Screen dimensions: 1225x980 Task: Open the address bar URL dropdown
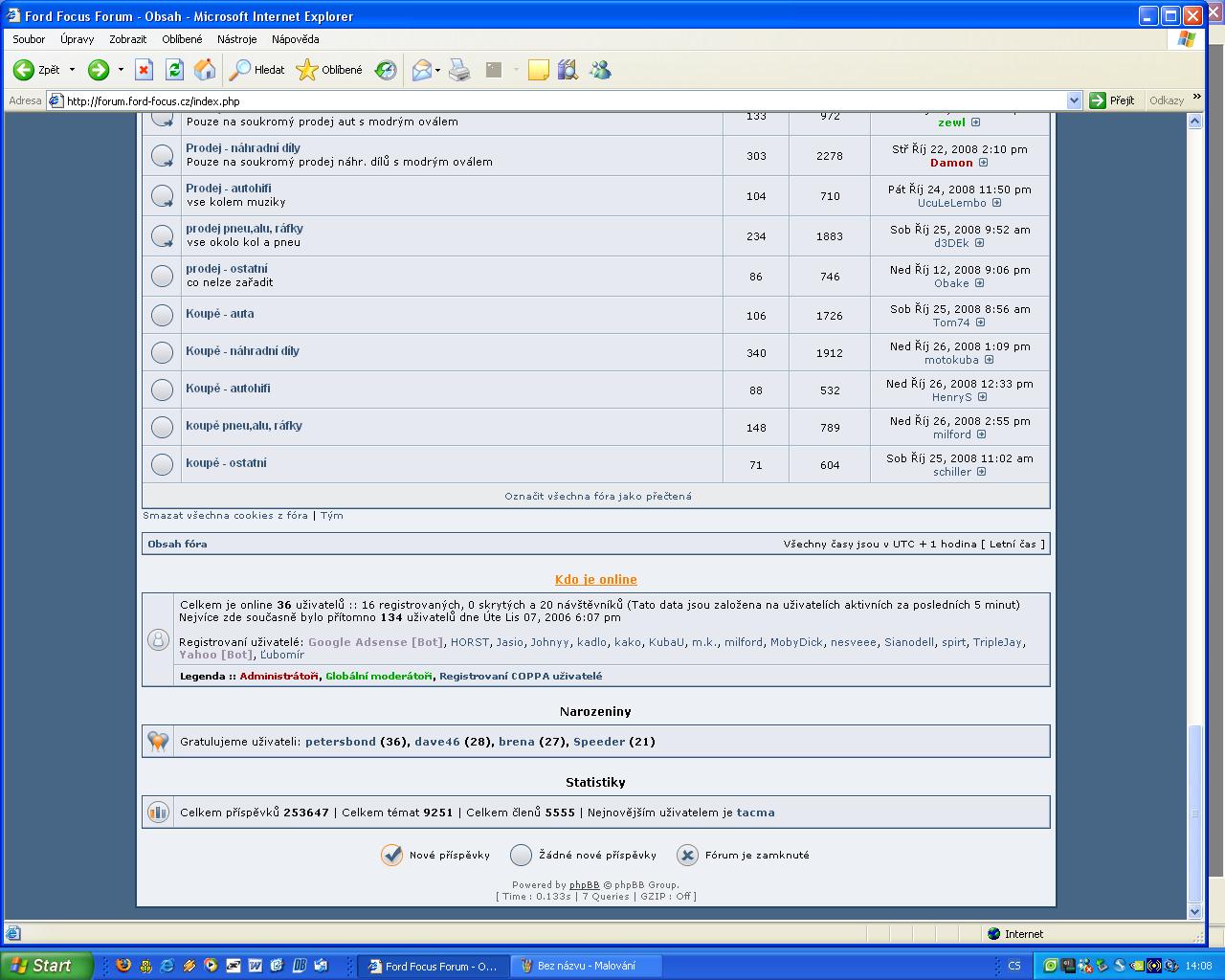pyautogui.click(x=1074, y=100)
